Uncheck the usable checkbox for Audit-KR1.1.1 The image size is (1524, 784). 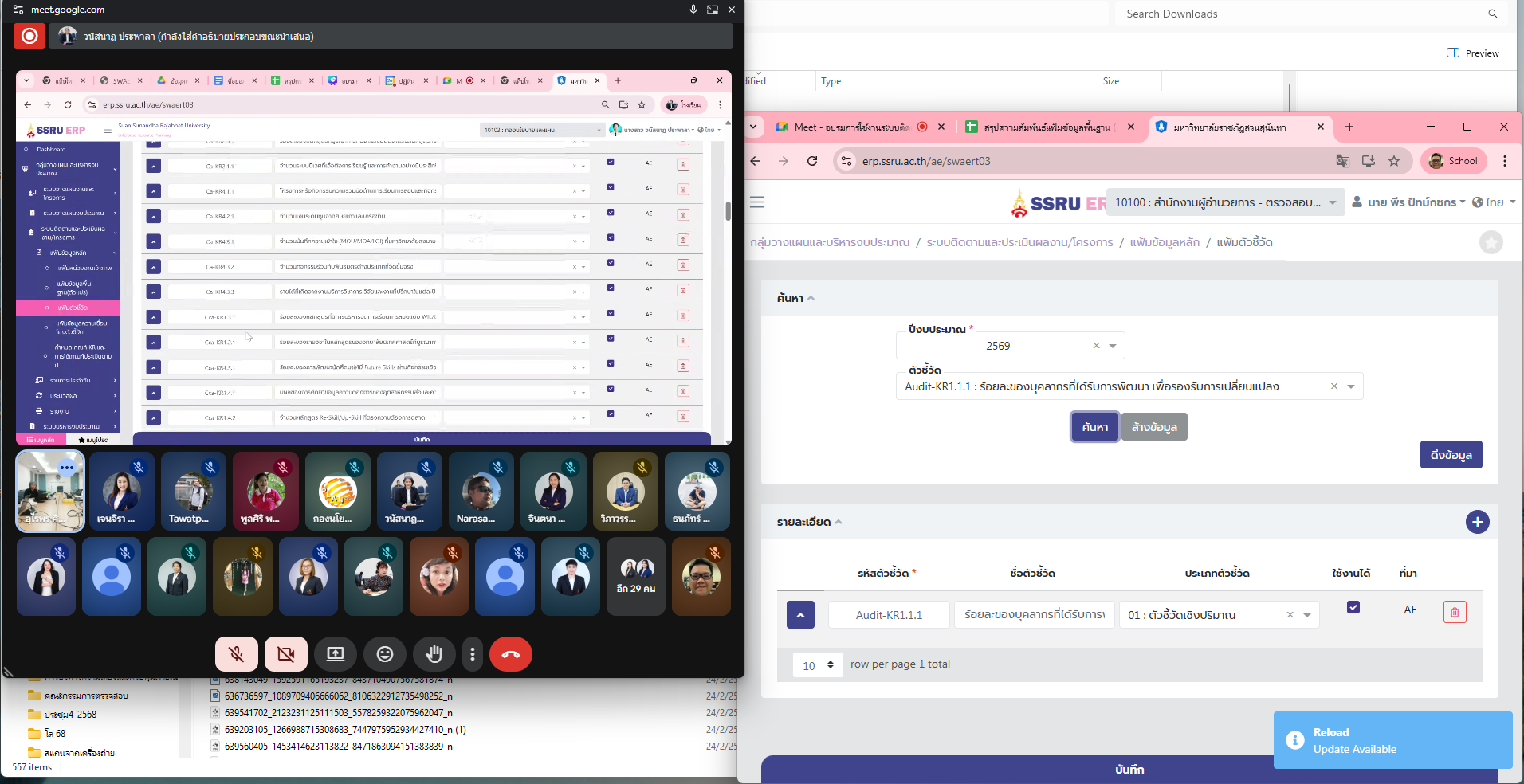(x=1353, y=608)
